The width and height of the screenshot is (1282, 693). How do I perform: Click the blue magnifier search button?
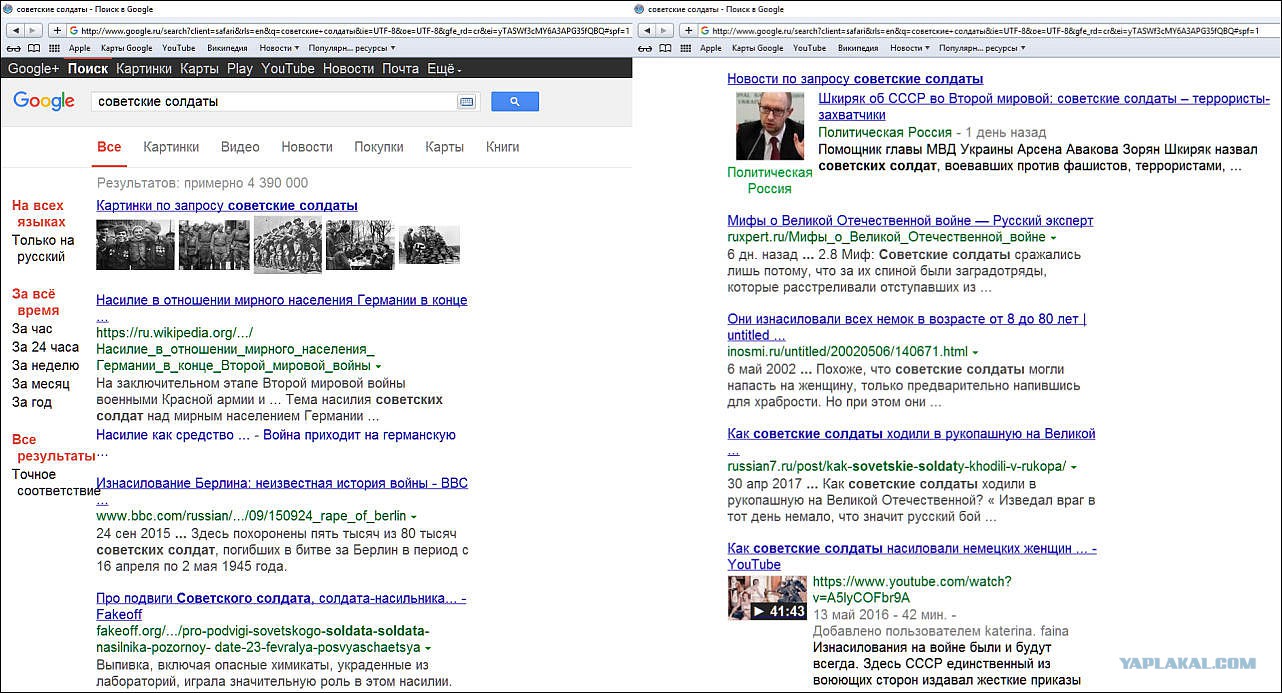(515, 101)
